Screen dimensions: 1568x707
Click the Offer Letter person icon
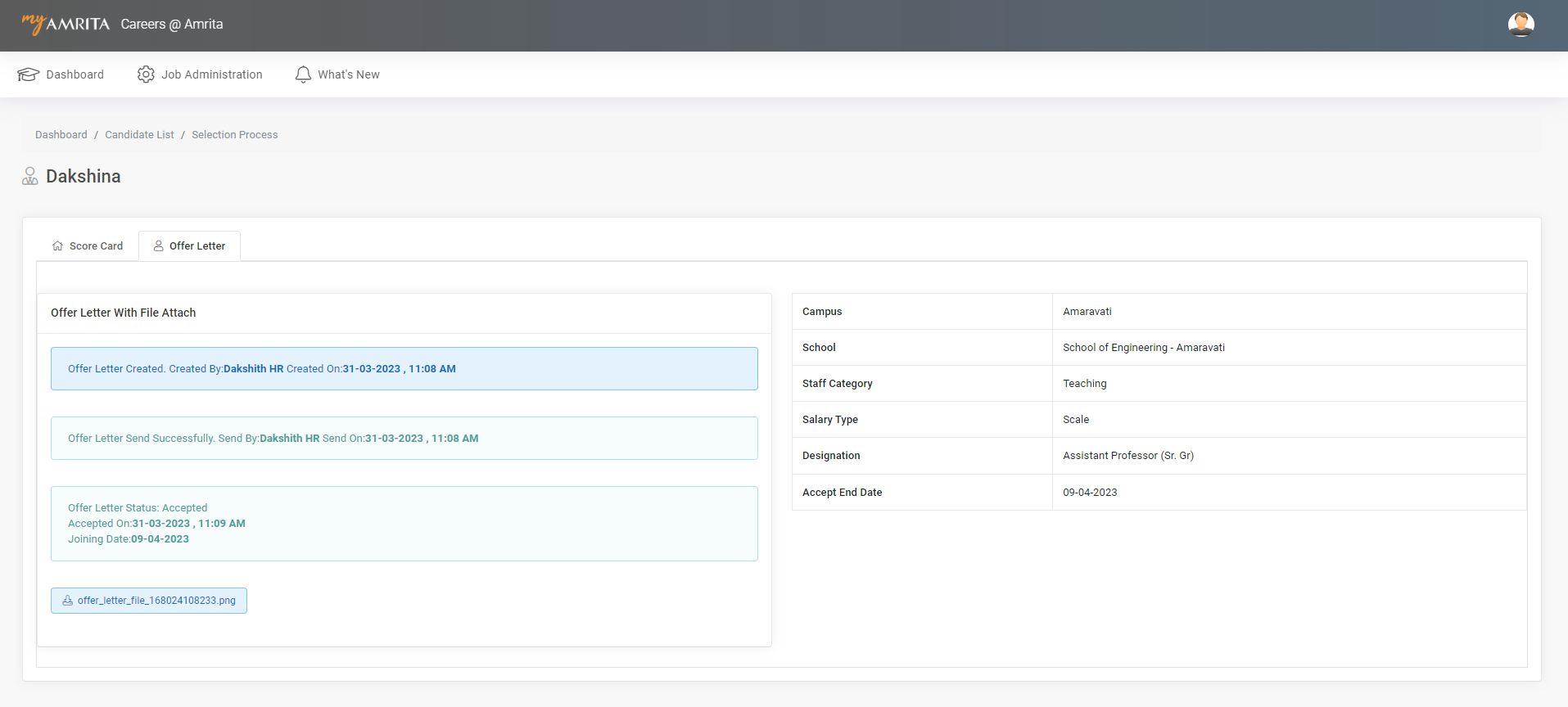tap(159, 246)
